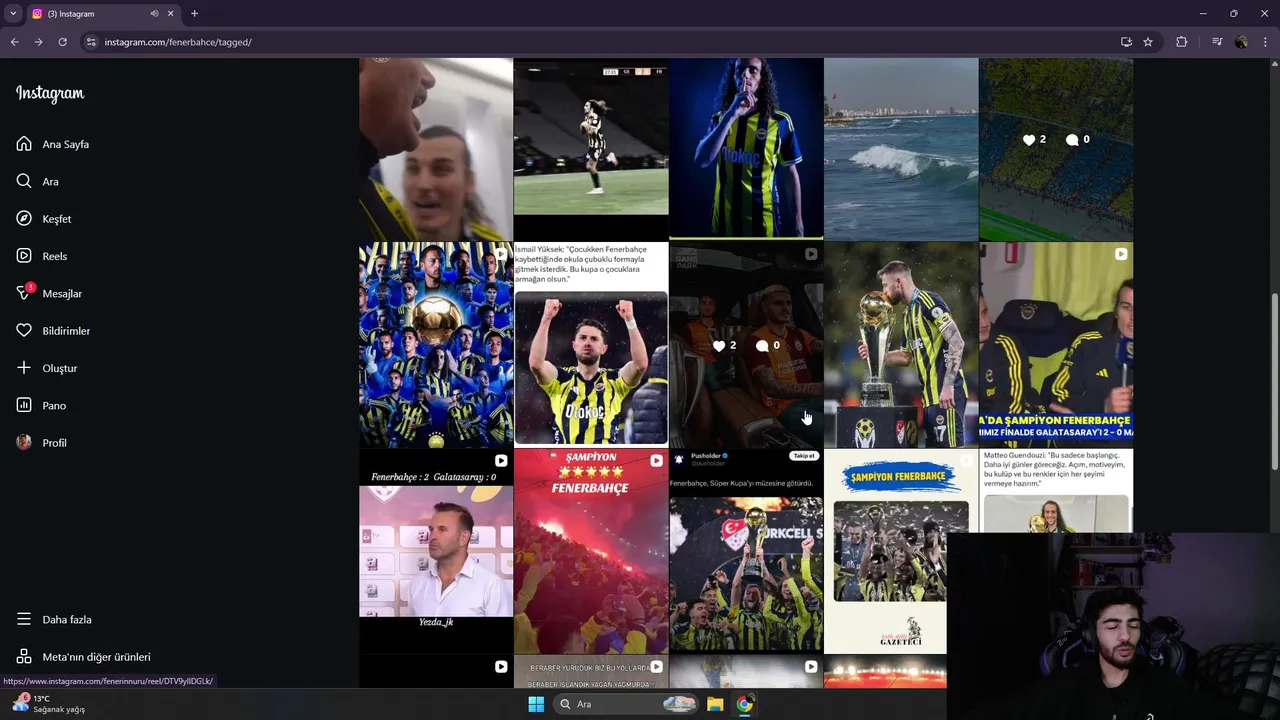Open Chrome profile avatar
This screenshot has height=720, width=1280.
tap(1241, 42)
